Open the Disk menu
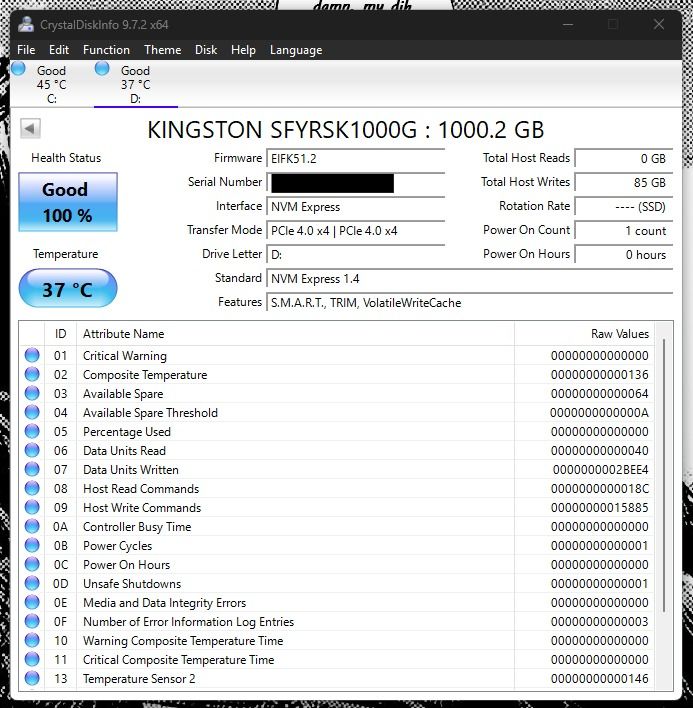Viewport: 693px width, 708px height. pos(206,50)
